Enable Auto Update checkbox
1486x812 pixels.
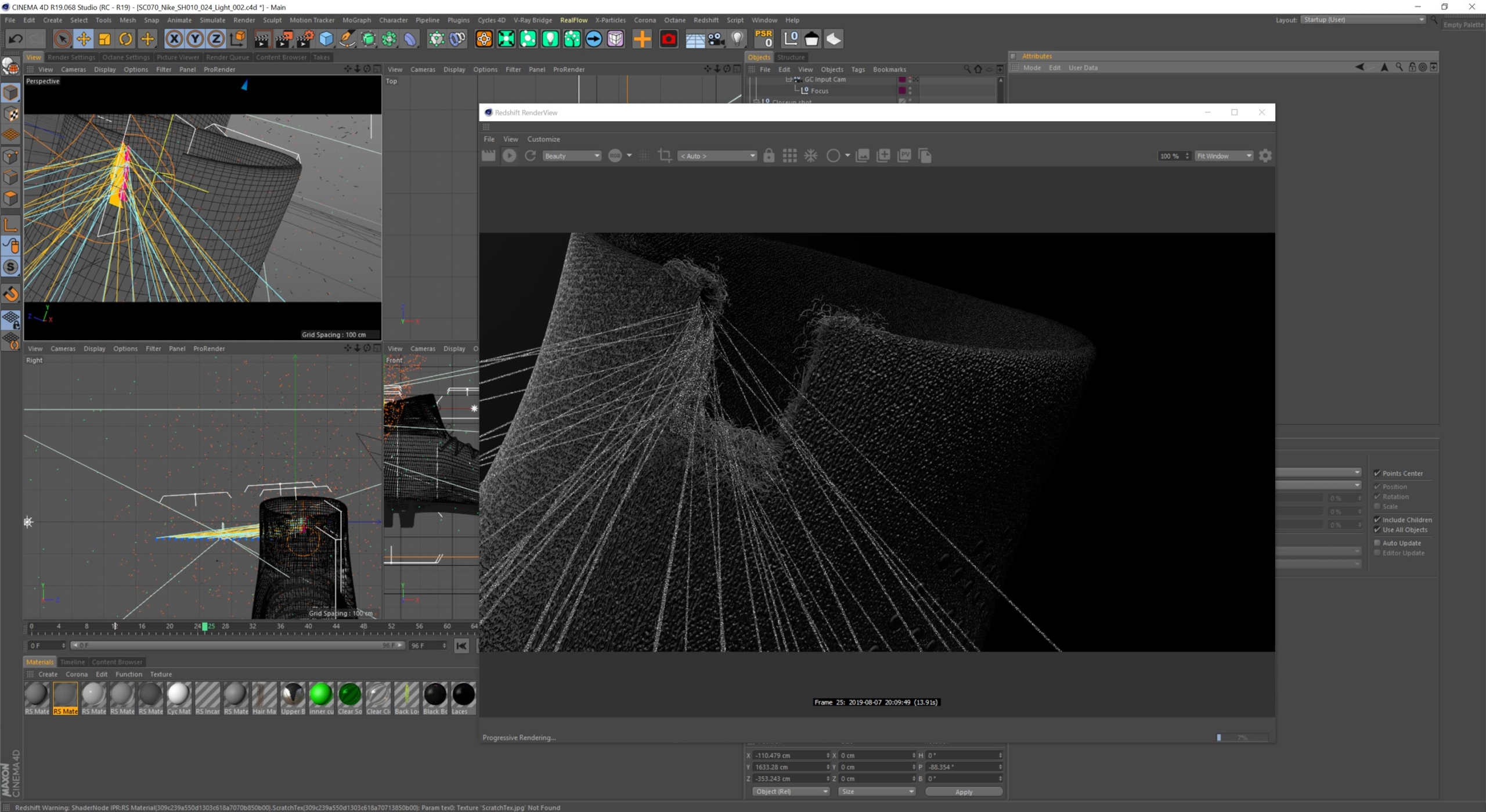point(1377,543)
